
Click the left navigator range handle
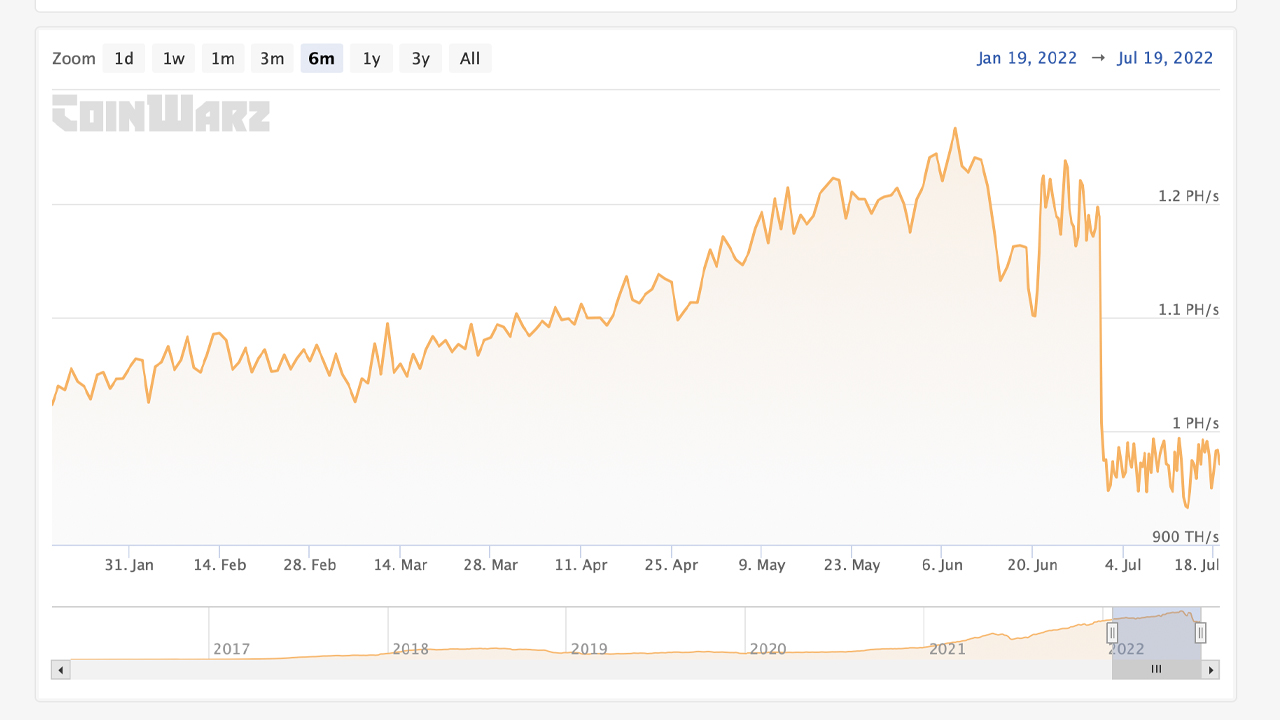pos(1112,632)
